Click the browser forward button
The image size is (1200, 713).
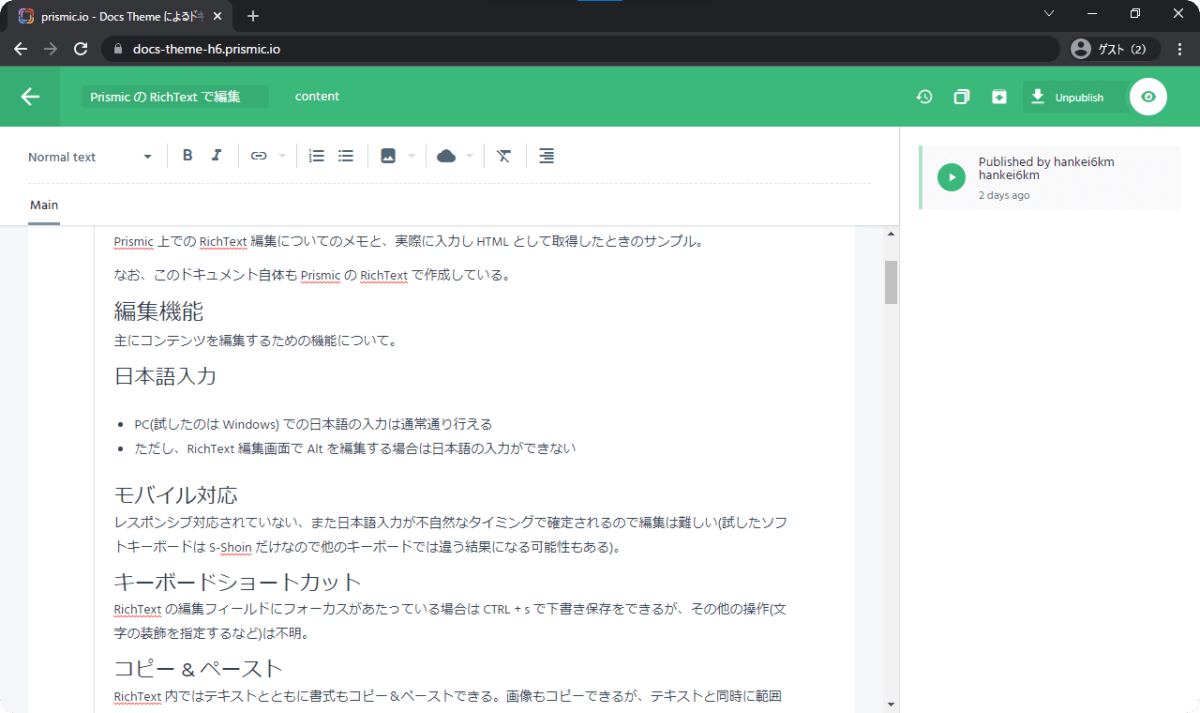51,49
